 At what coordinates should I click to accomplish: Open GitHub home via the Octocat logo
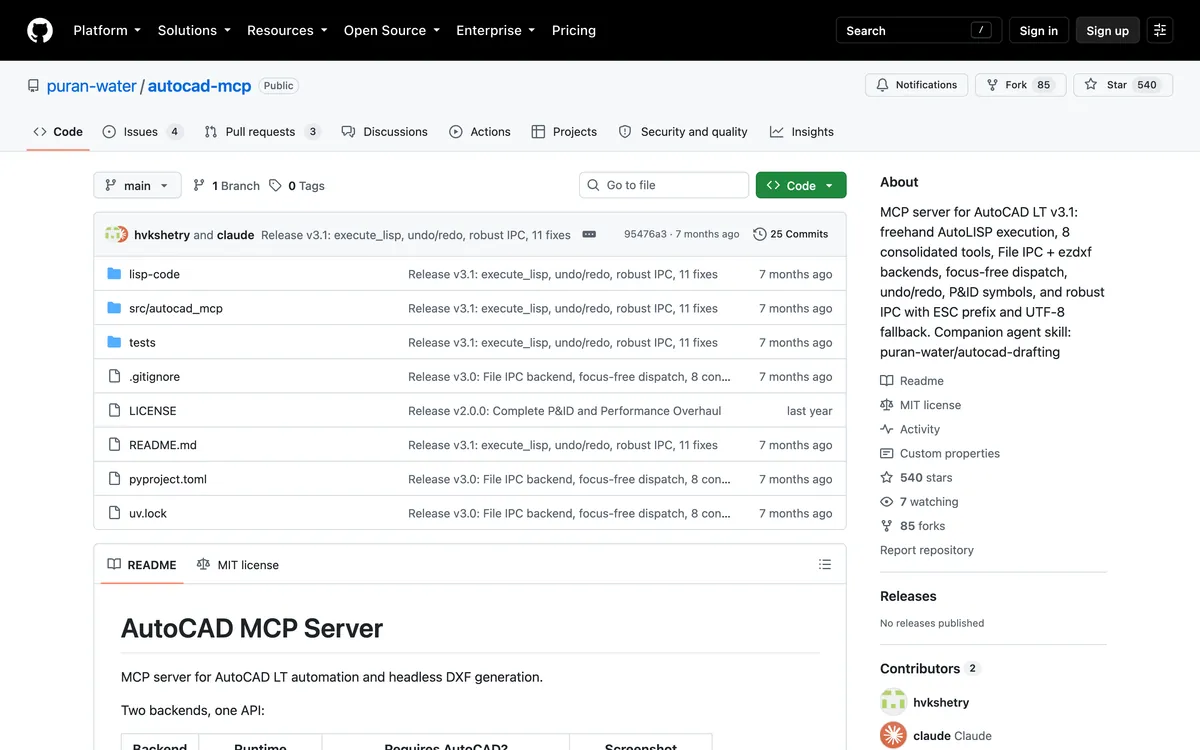point(40,30)
